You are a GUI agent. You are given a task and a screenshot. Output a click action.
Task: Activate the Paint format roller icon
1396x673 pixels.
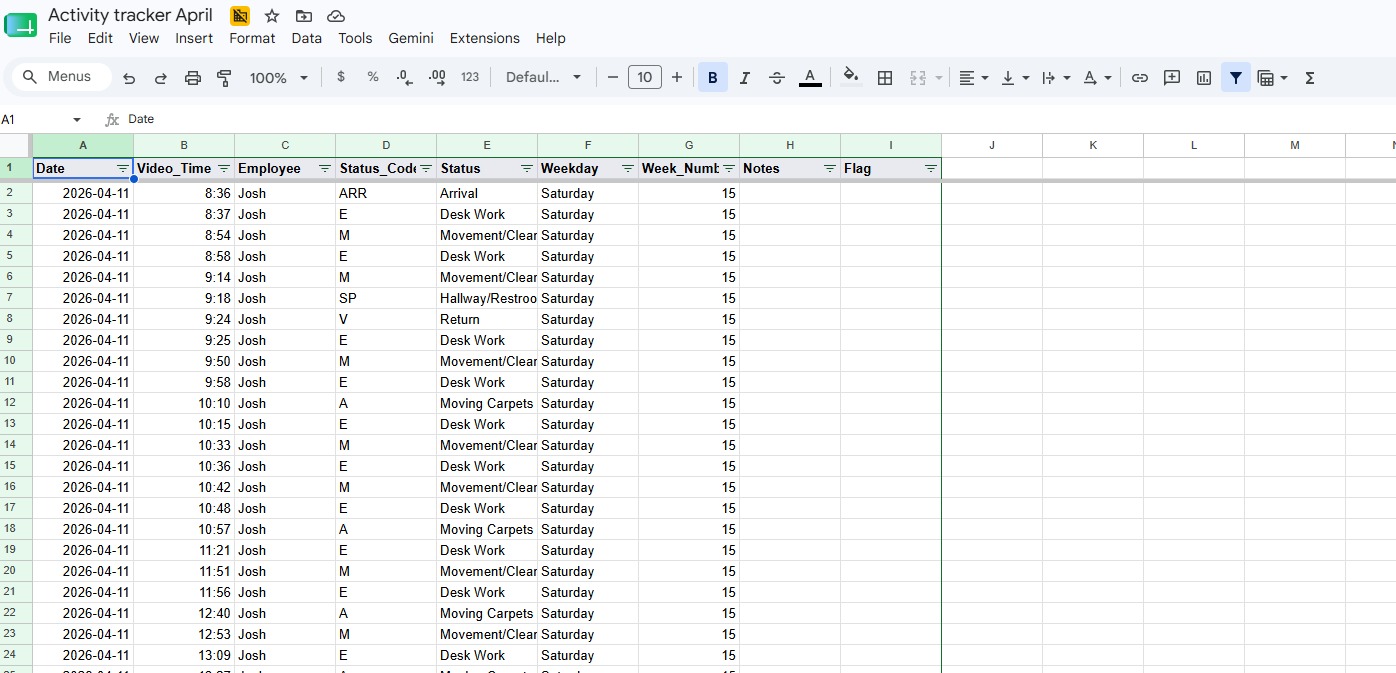[224, 78]
